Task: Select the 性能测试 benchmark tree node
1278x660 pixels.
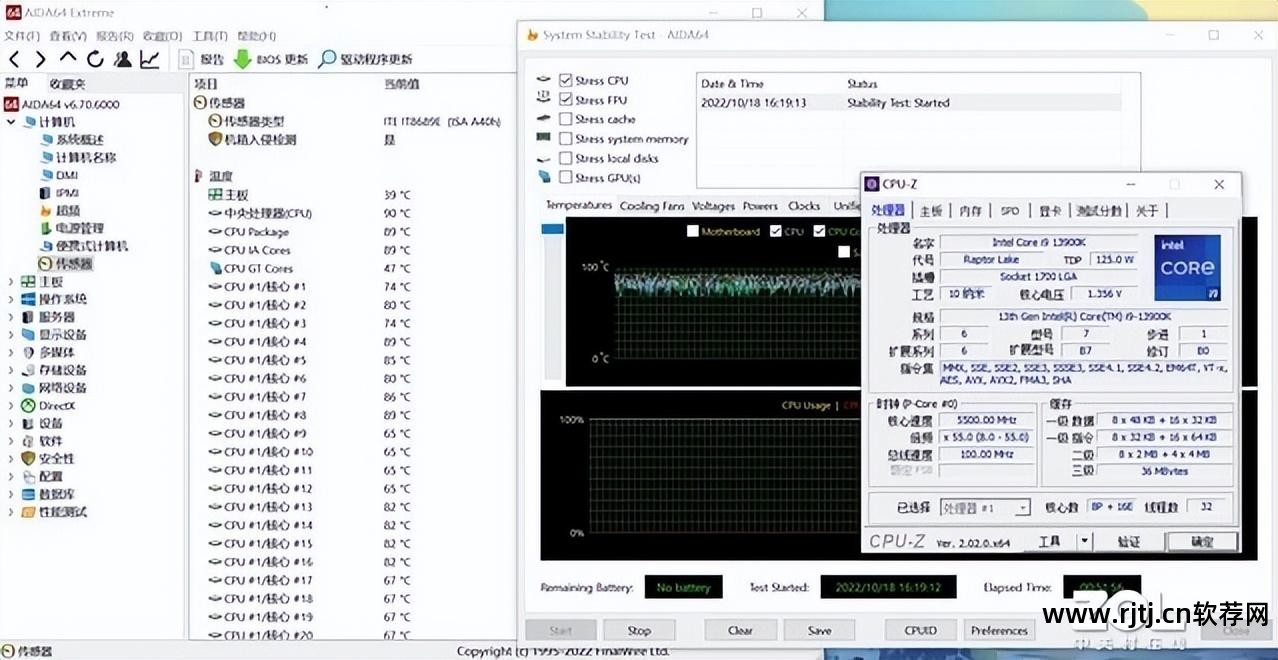Action: click(x=54, y=512)
